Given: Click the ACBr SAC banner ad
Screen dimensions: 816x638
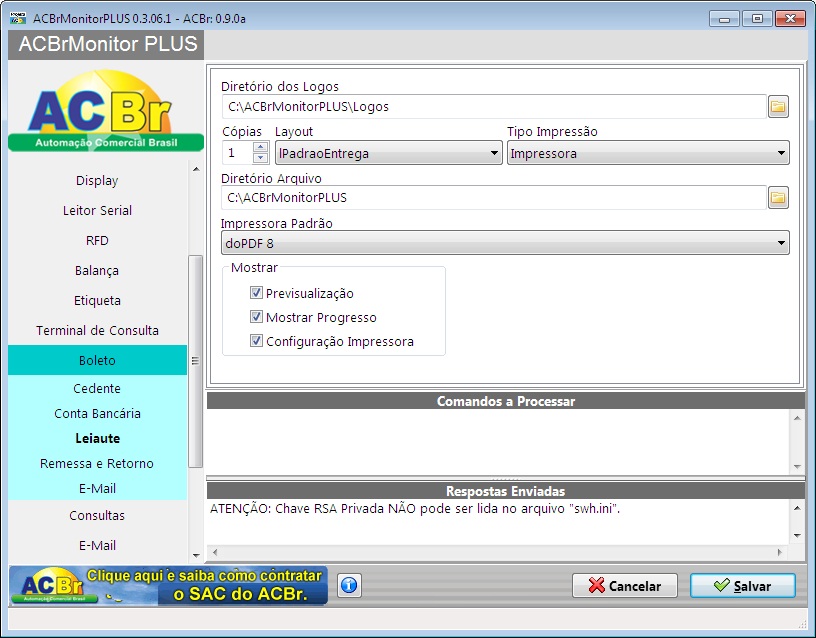Looking at the screenshot, I should pos(169,586).
